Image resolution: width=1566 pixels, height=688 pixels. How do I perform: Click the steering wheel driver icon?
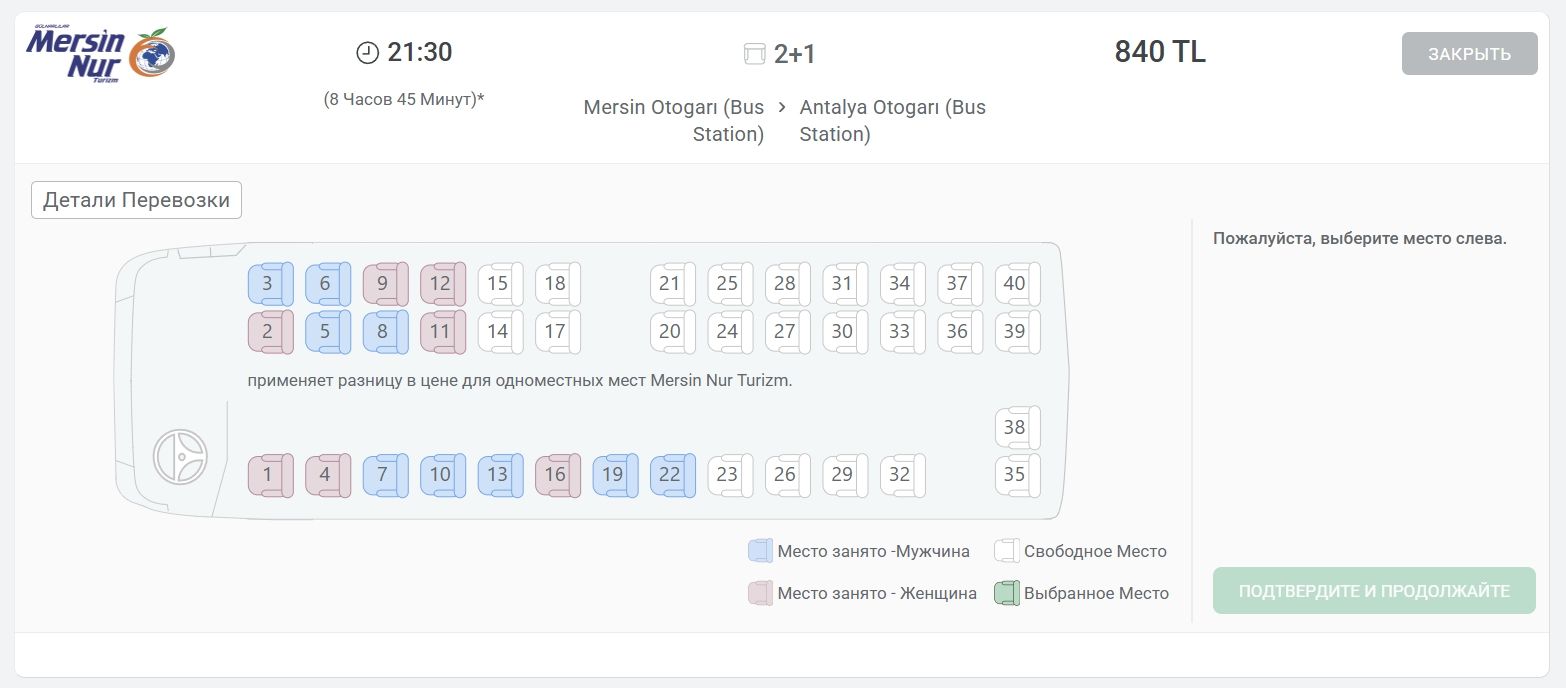click(x=180, y=457)
